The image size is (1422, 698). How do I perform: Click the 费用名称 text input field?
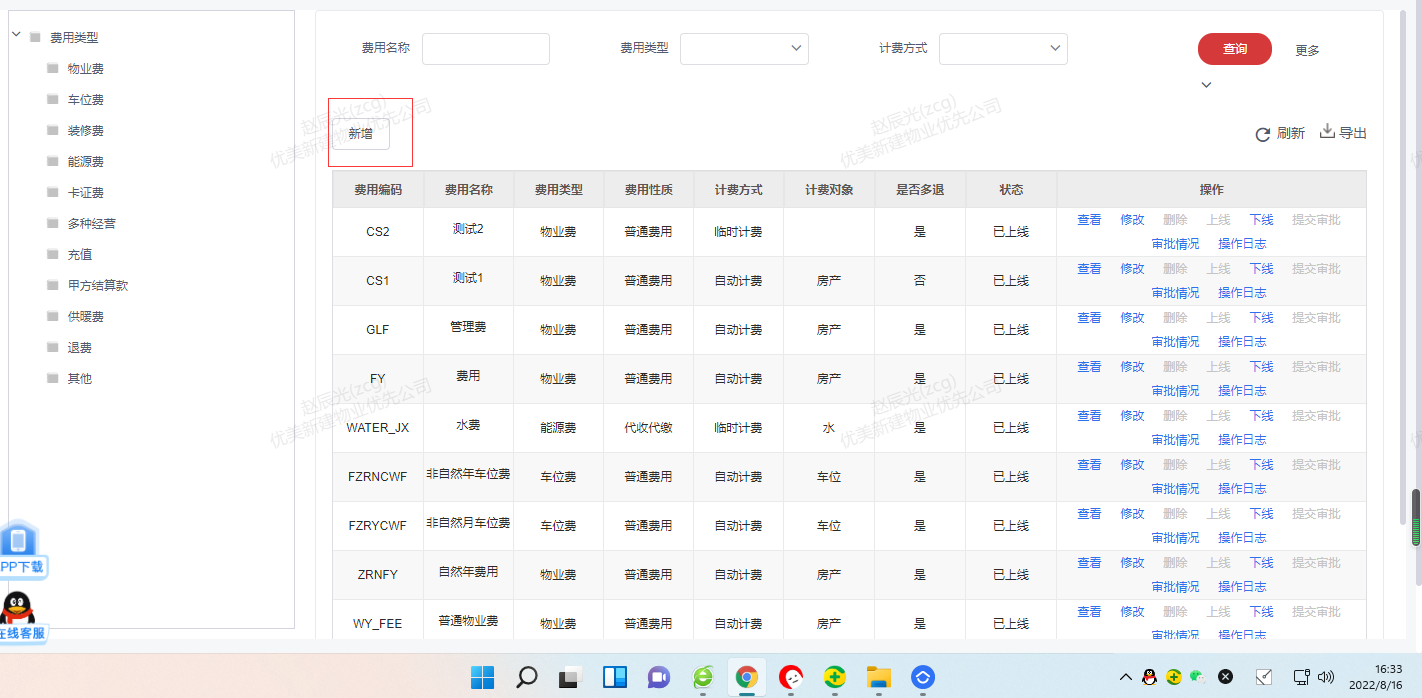click(486, 48)
